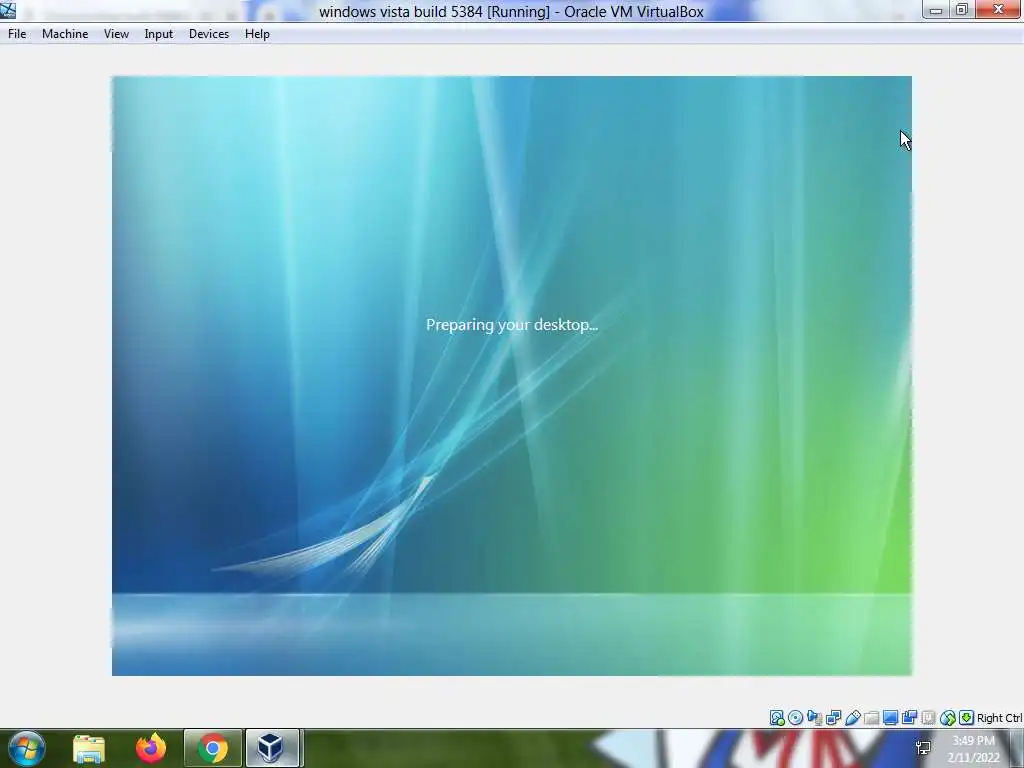Open the Help menu
Screen dimensions: 1024x768
257,34
